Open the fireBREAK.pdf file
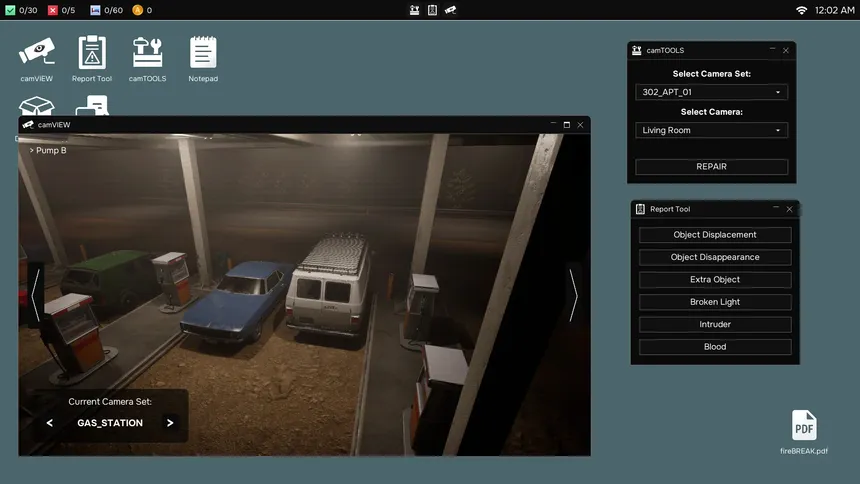 804,432
